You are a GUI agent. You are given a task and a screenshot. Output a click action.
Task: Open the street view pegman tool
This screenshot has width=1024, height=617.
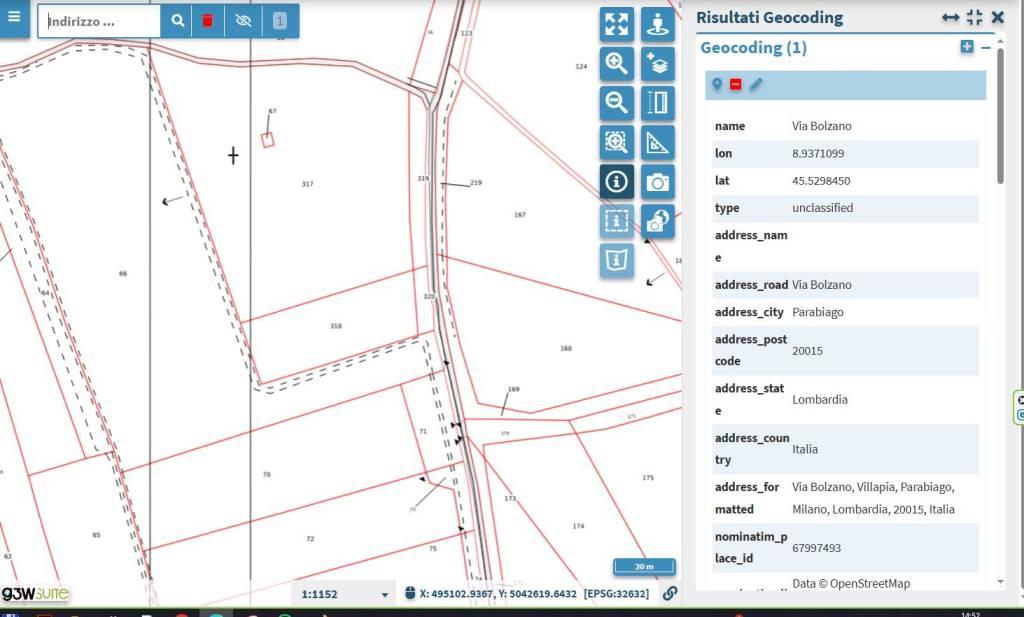[657, 24]
